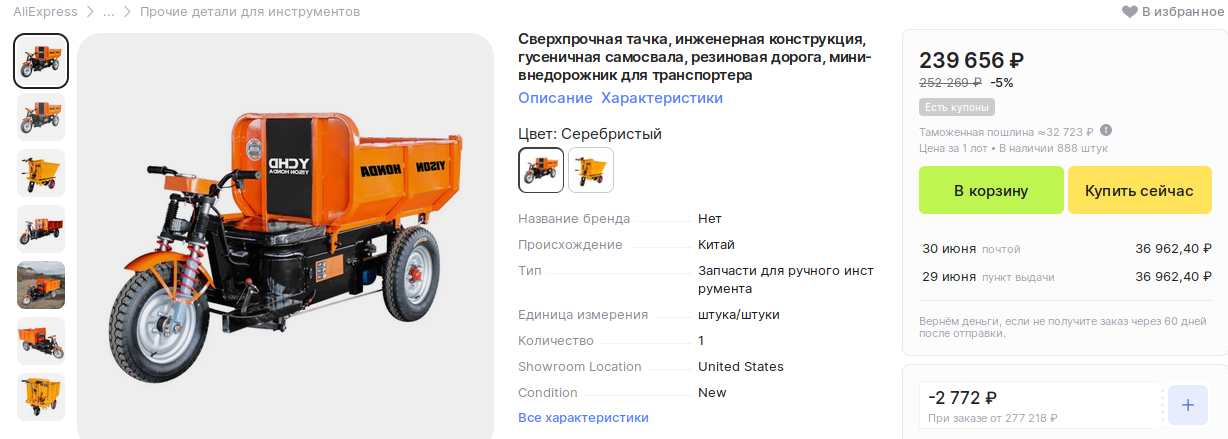Choose 30 июня postal delivery option

(1066, 249)
